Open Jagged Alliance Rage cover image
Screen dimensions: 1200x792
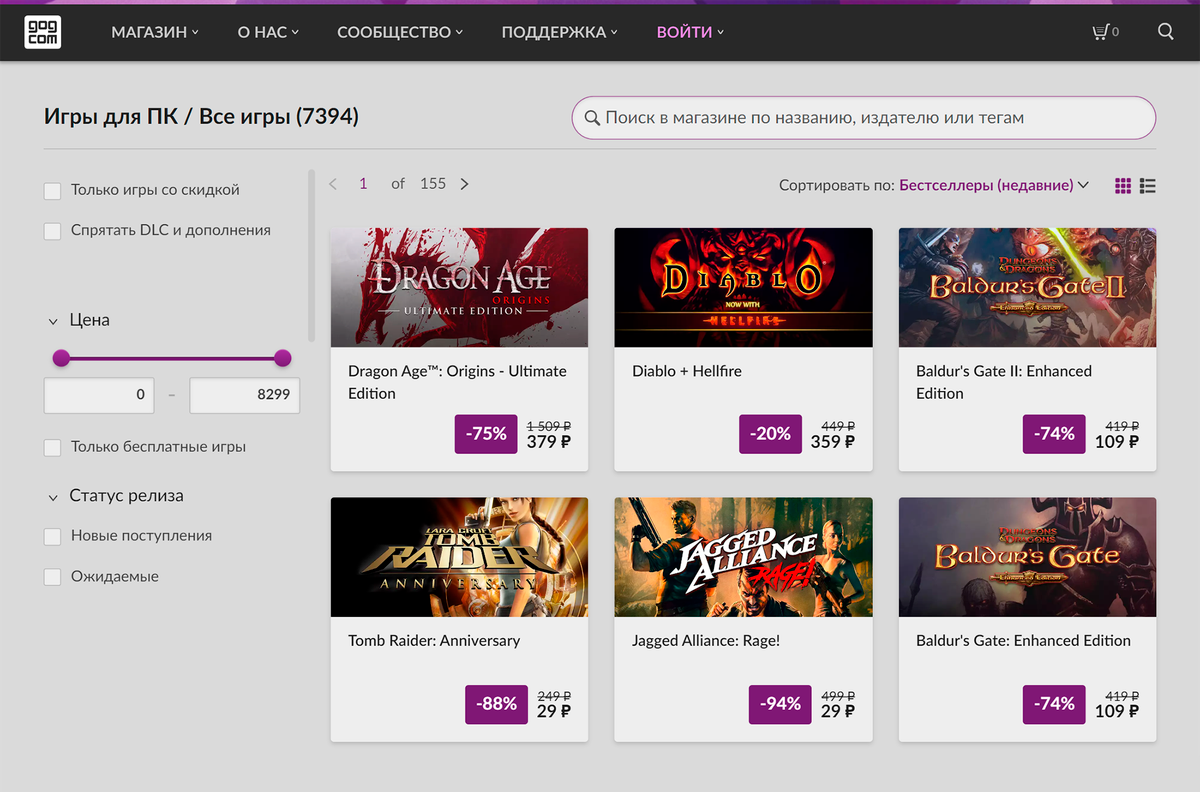pyautogui.click(x=743, y=557)
